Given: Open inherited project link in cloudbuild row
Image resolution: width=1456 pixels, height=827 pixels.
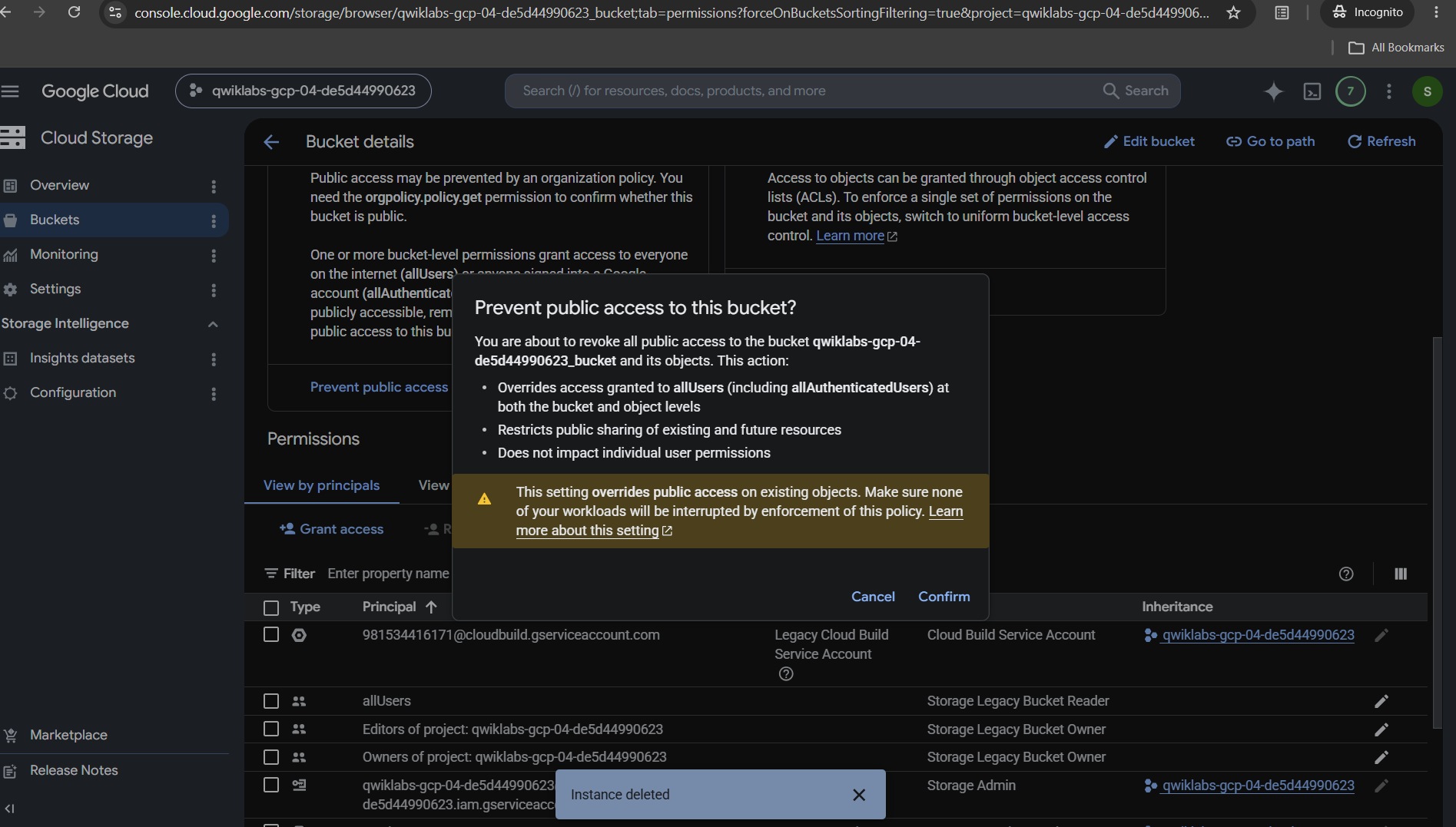Looking at the screenshot, I should 1258,635.
